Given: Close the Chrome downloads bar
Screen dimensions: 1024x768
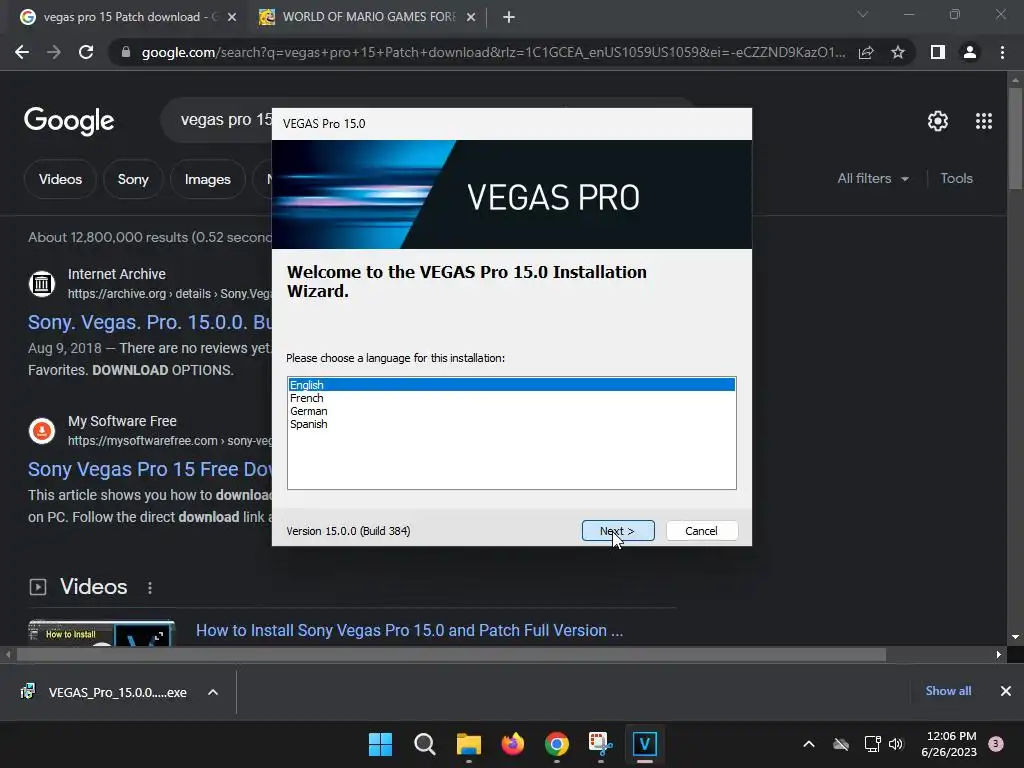Looking at the screenshot, I should click(1006, 691).
